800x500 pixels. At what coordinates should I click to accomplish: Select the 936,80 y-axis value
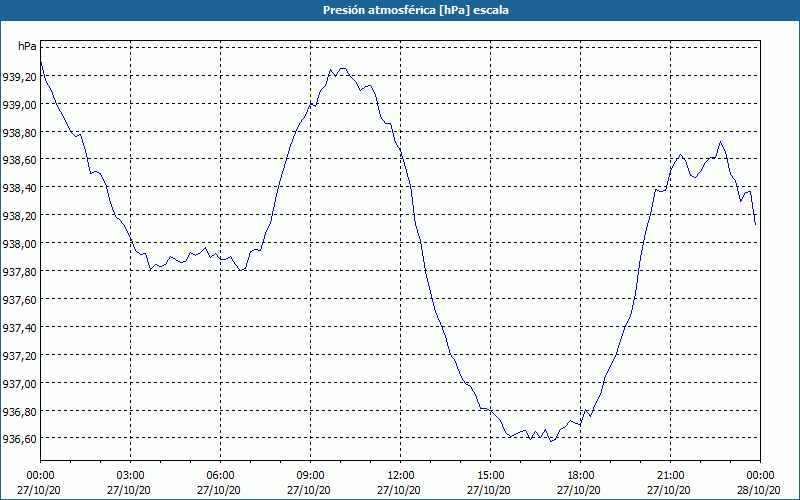[19, 412]
